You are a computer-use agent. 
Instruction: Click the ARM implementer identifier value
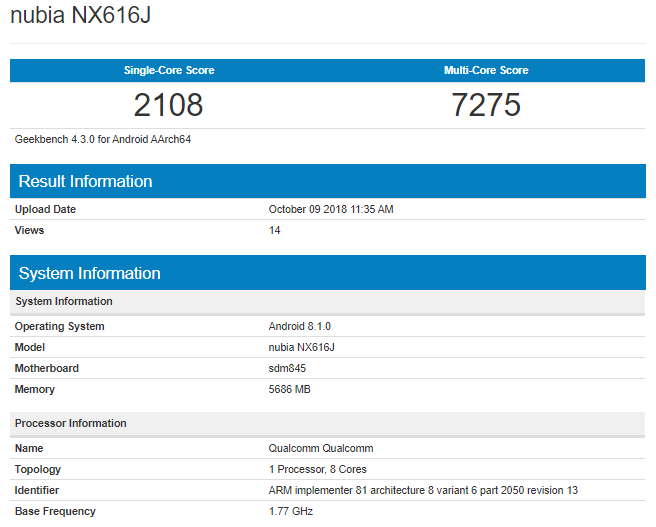(423, 491)
